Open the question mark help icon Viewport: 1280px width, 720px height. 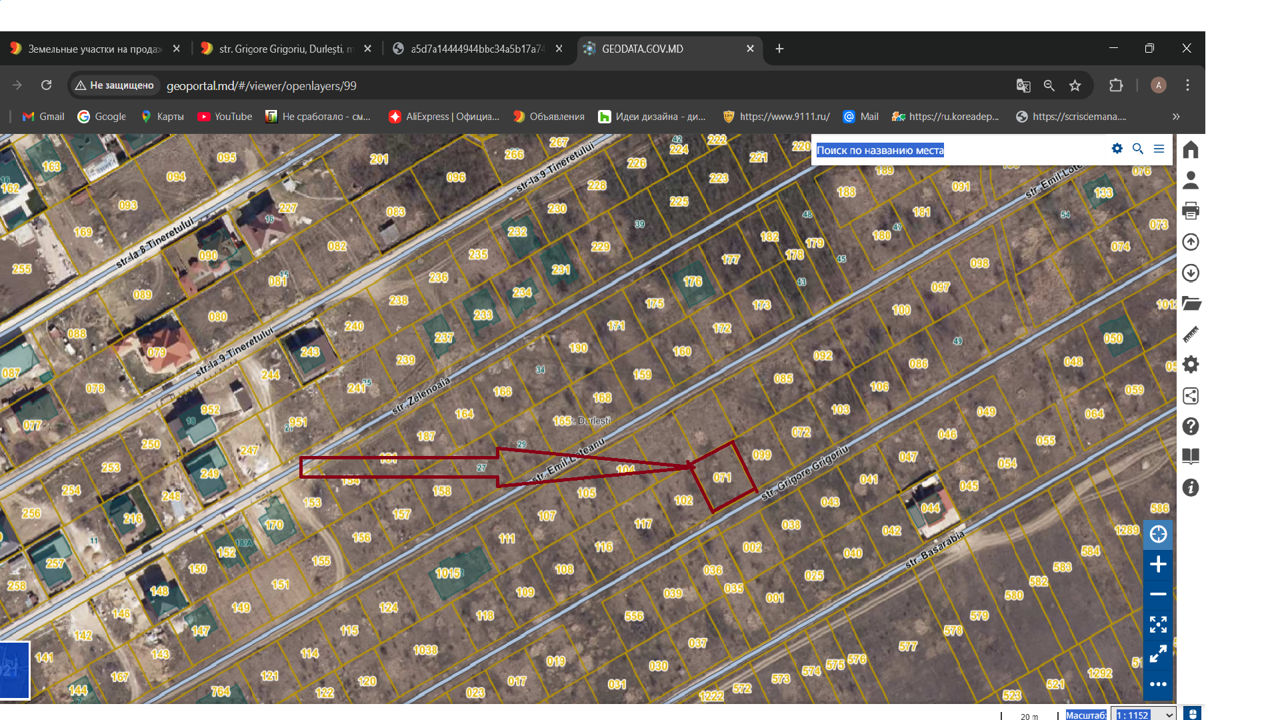tap(1190, 426)
